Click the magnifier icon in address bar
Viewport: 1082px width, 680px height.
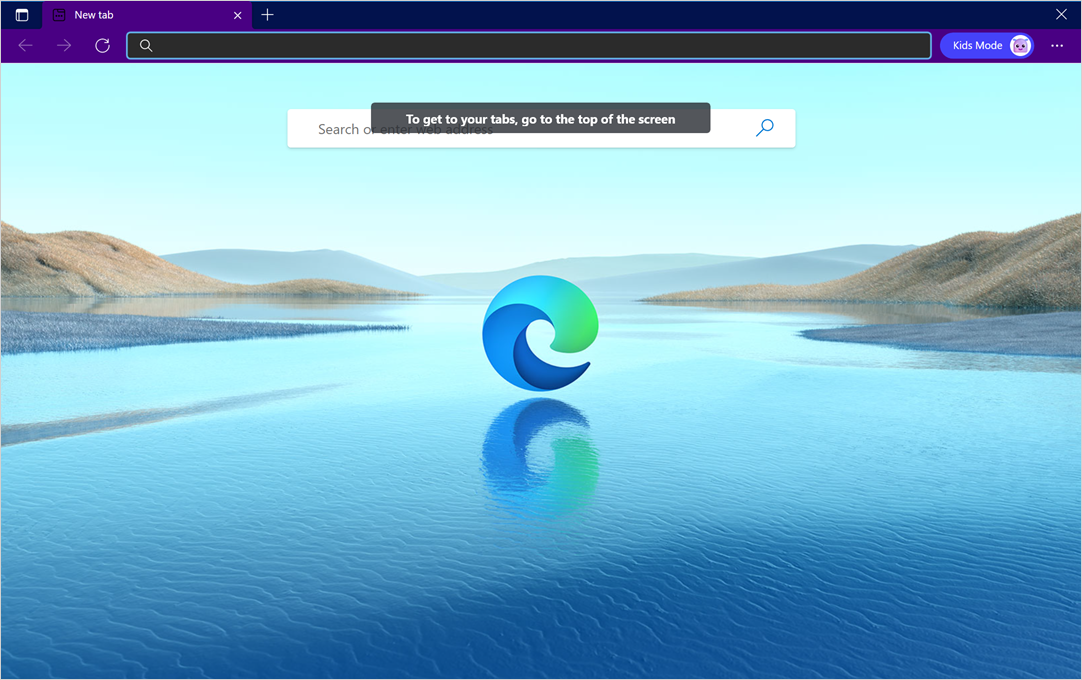[x=146, y=45]
